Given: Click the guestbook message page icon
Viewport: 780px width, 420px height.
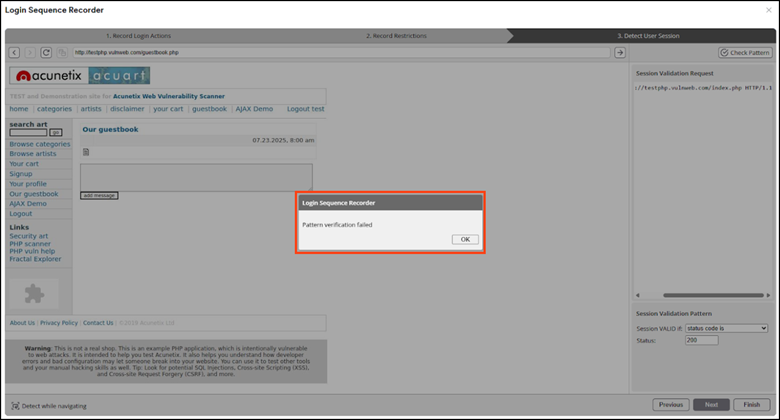Looking at the screenshot, I should pyautogui.click(x=86, y=152).
